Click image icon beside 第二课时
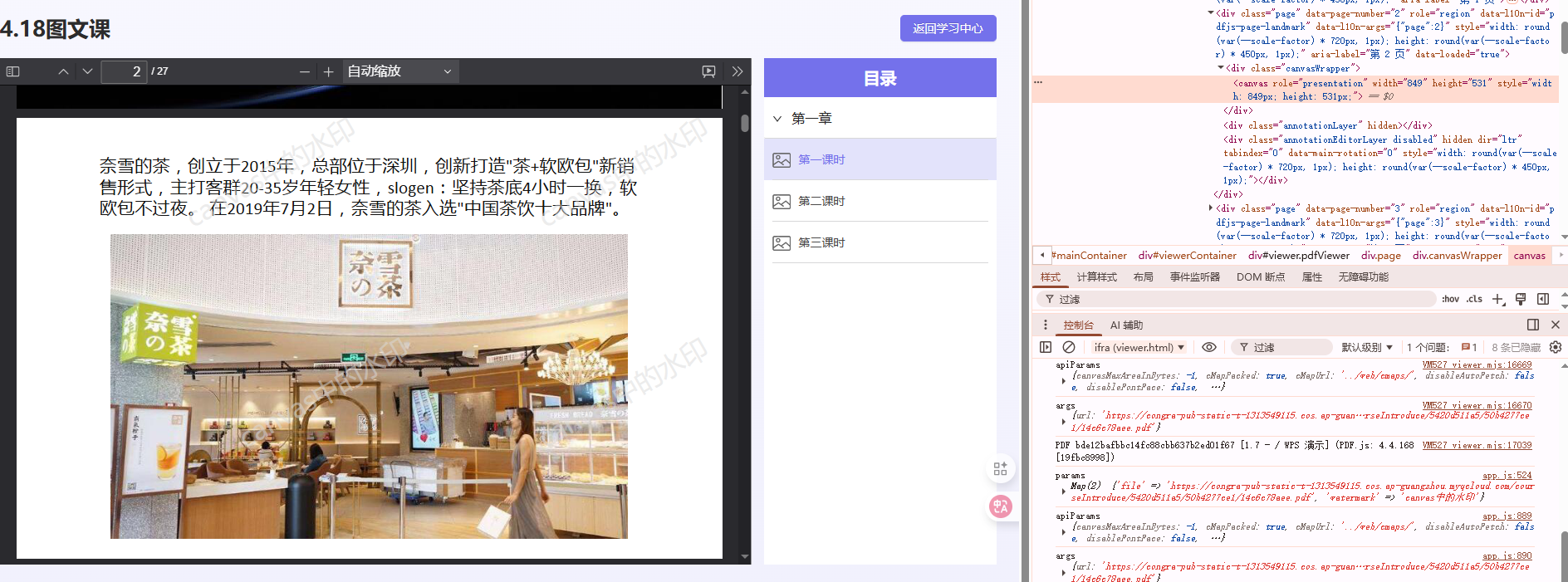Screen dimensions: 1568x582 (x=782, y=201)
